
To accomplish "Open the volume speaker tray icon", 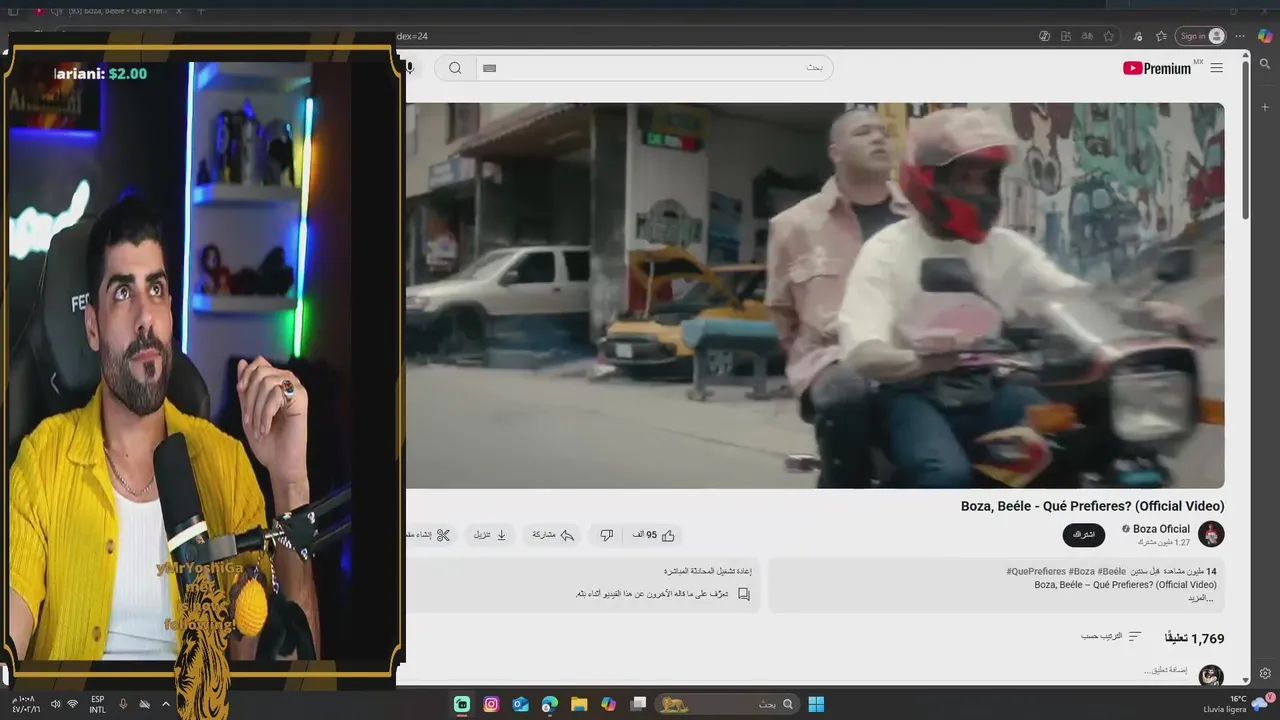I will pyautogui.click(x=55, y=704).
